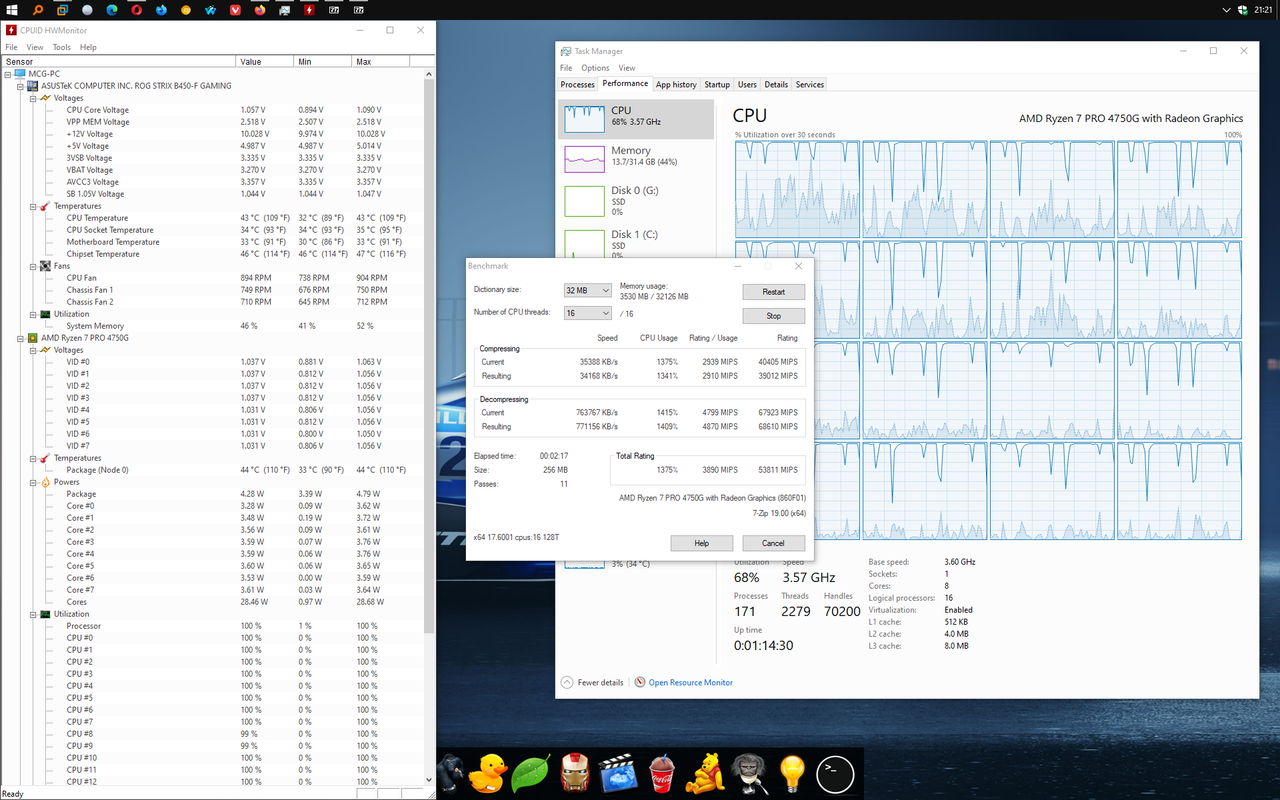This screenshot has width=1280, height=800.
Task: Click Fewer details in Task Manager
Action: [592, 682]
